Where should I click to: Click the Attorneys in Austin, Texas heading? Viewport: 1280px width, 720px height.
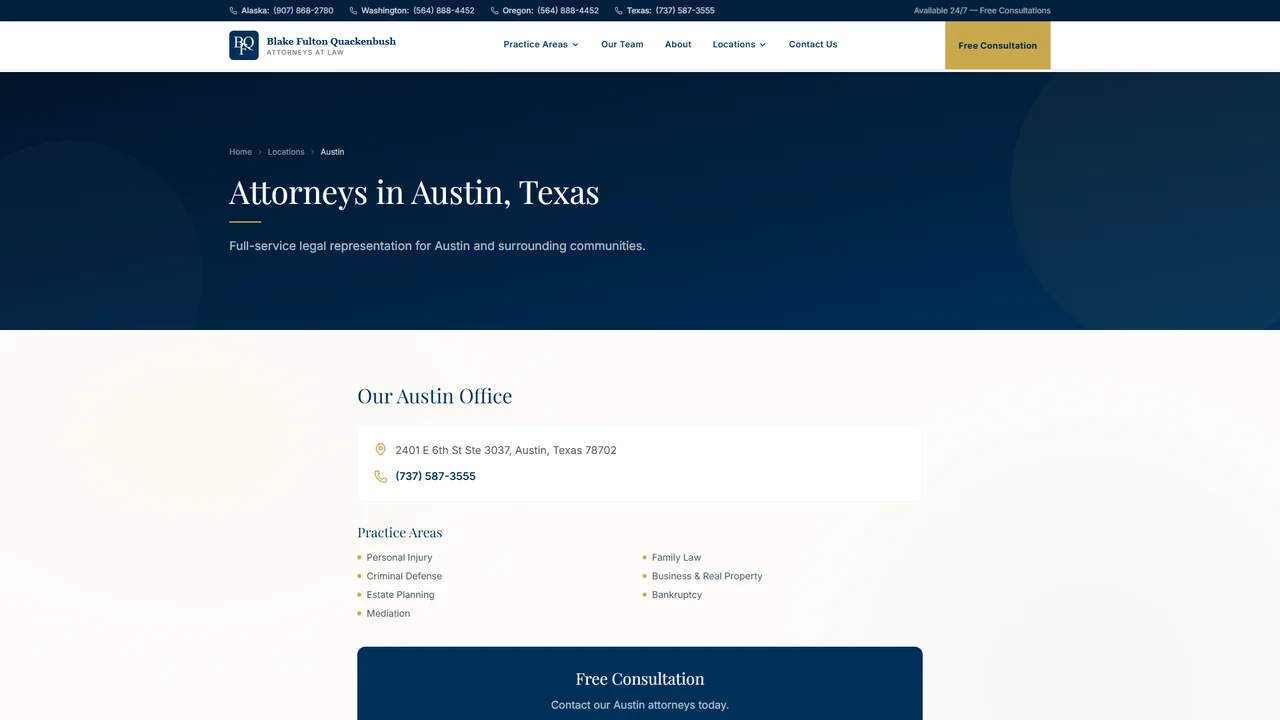414,192
